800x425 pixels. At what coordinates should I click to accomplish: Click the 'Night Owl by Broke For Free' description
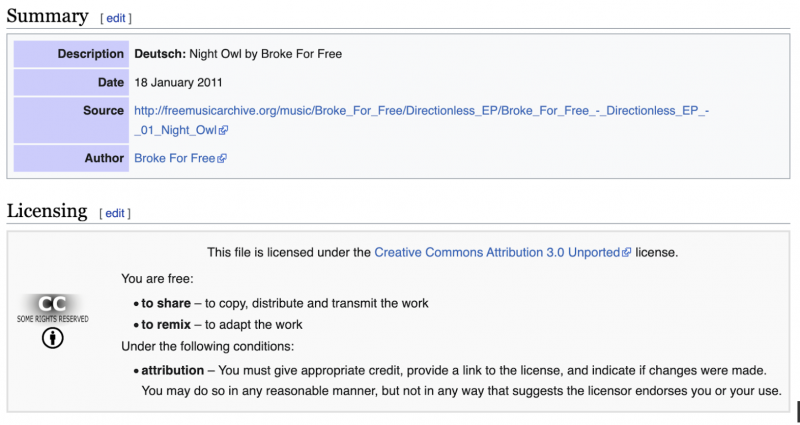click(265, 54)
